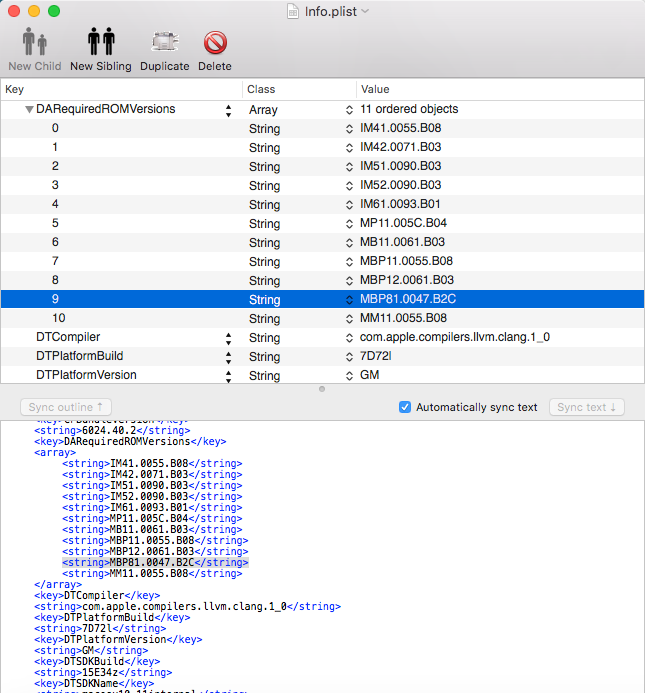Click the Class column header
645x693 pixels.
tap(299, 89)
